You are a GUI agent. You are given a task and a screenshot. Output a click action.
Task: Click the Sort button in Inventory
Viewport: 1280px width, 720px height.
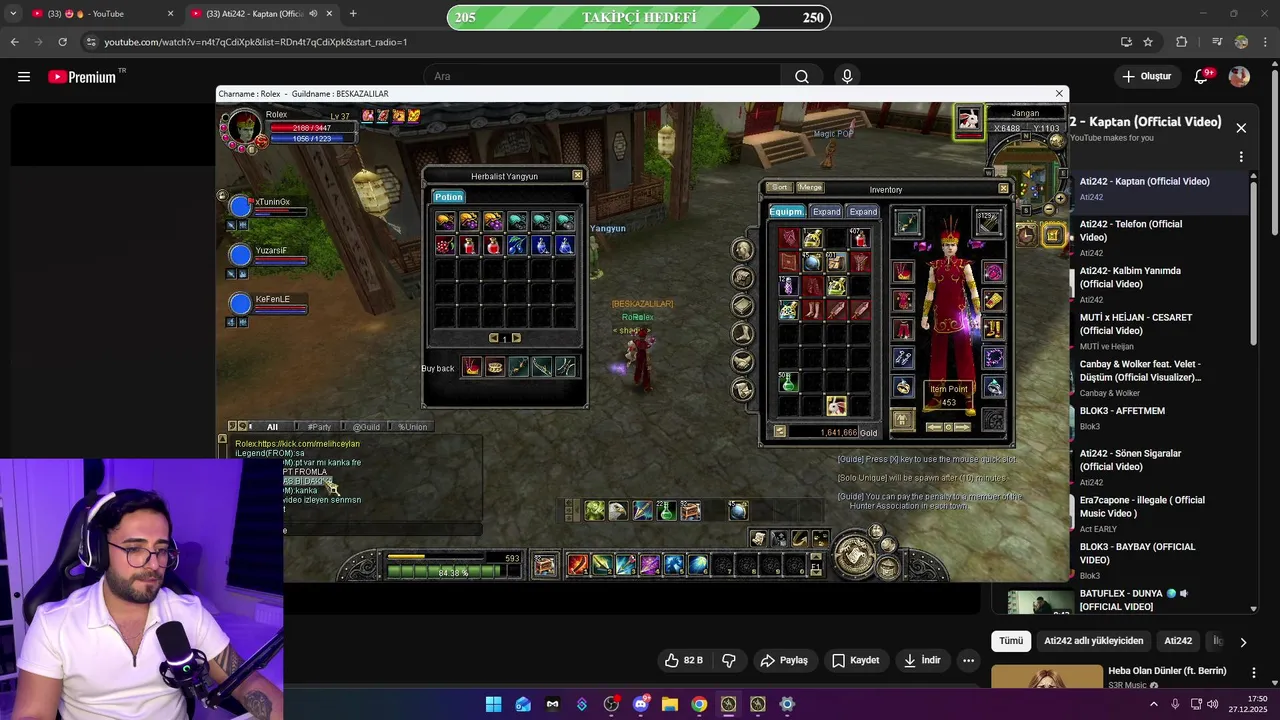[x=779, y=187]
